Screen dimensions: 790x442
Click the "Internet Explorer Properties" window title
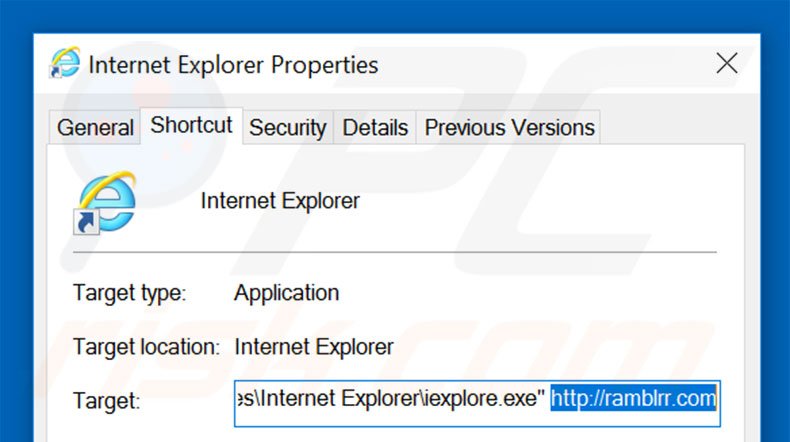click(233, 66)
